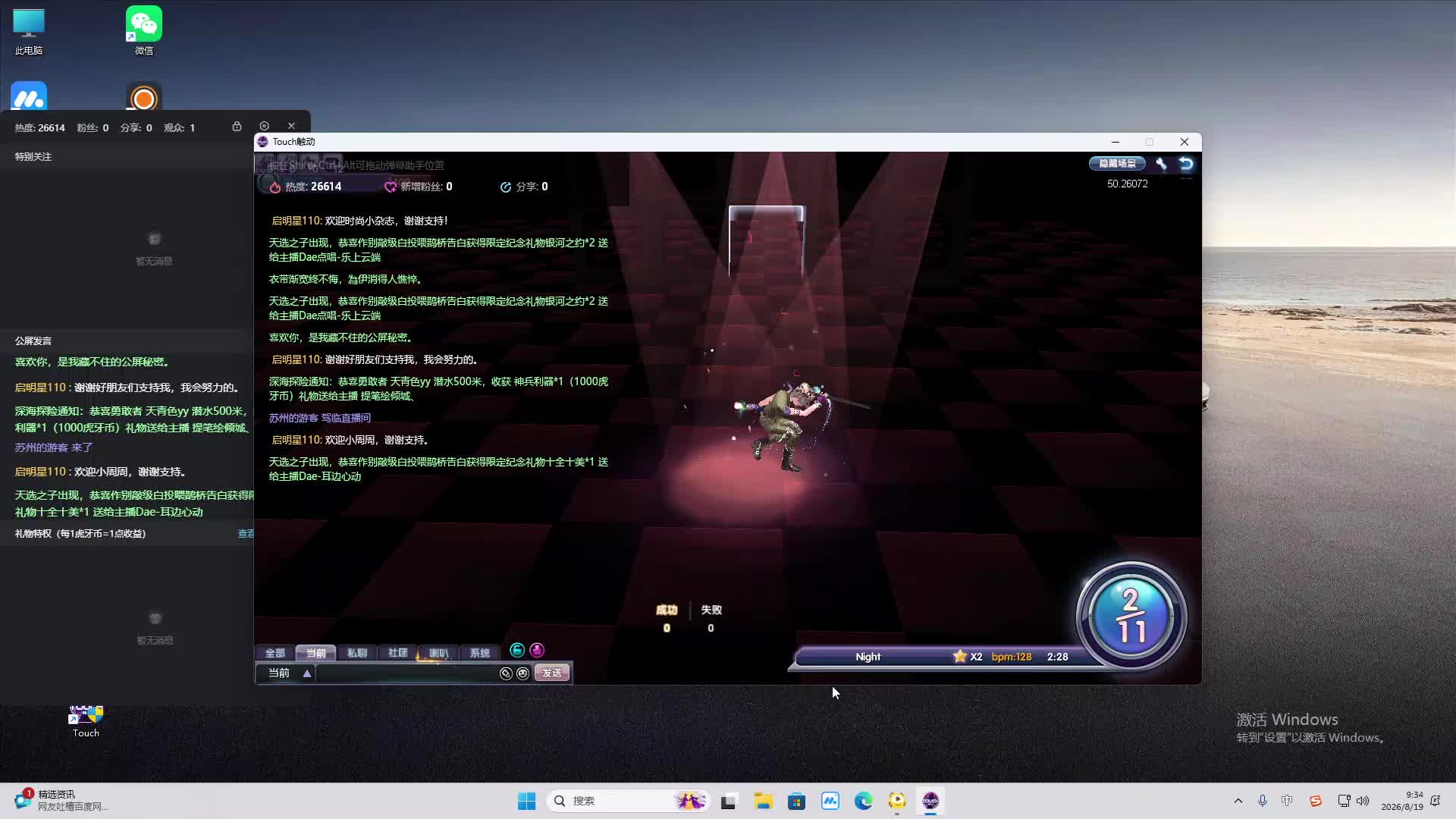Viewport: 1456px width, 819px height.
Task: Open the 此电脑 desktop icon
Action: point(29,32)
